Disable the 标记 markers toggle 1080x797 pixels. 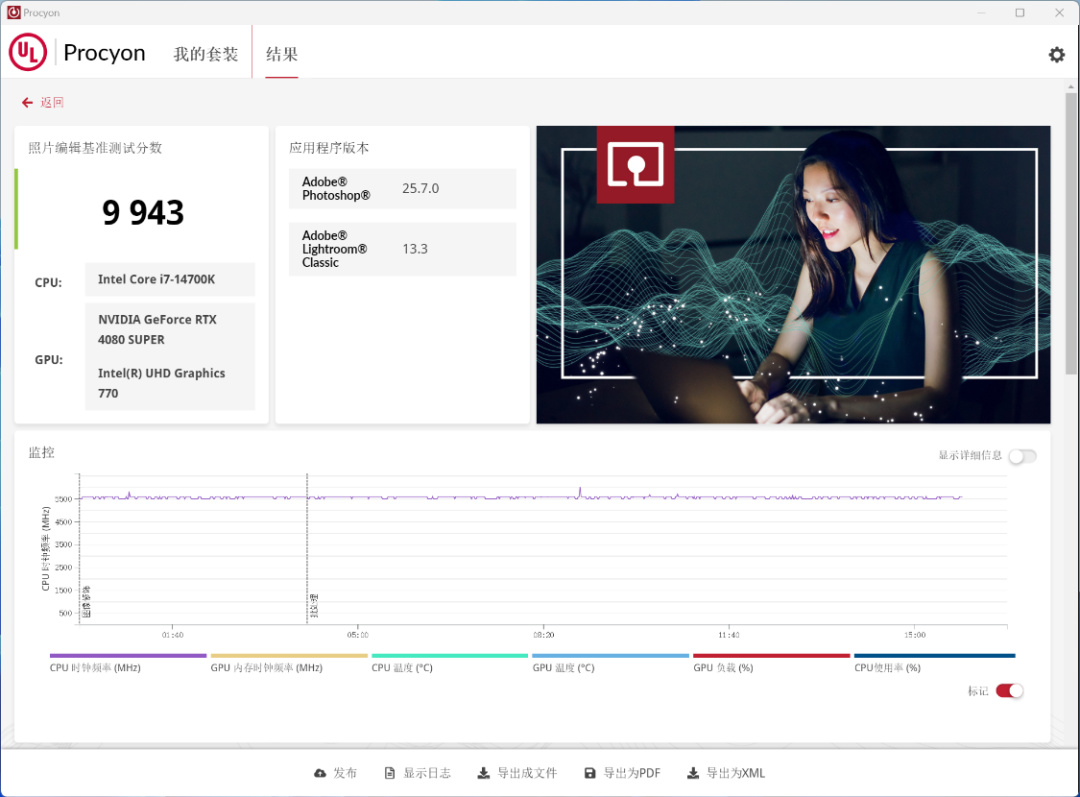click(1010, 691)
